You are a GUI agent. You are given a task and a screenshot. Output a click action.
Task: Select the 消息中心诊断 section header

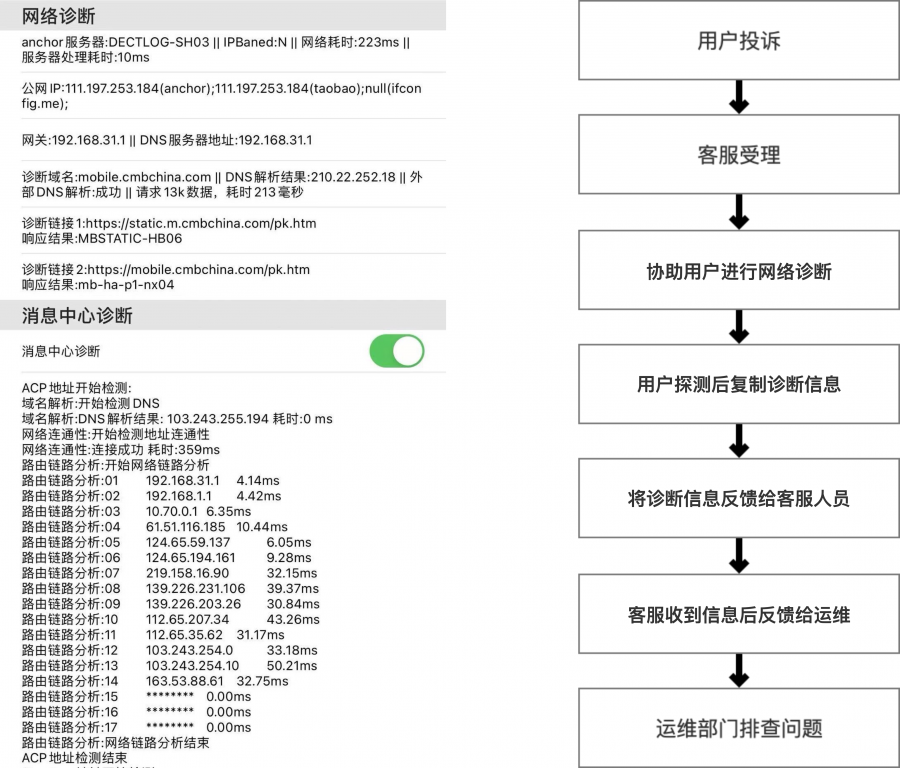(223, 315)
